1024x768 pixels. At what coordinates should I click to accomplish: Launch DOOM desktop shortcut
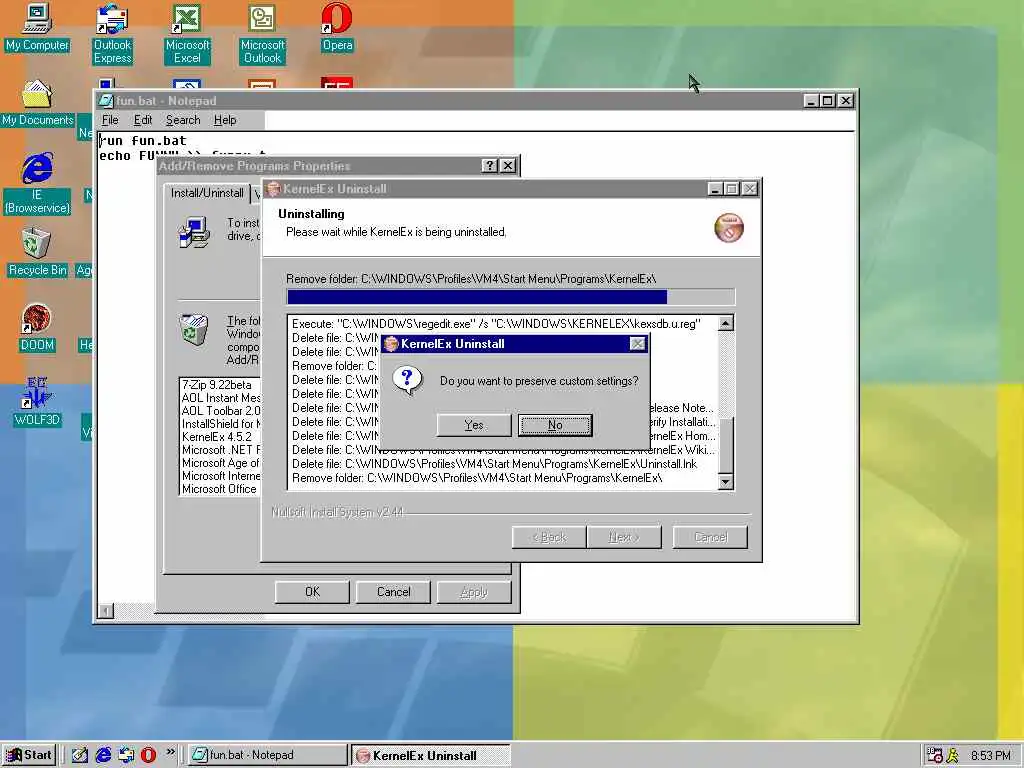coord(37,328)
